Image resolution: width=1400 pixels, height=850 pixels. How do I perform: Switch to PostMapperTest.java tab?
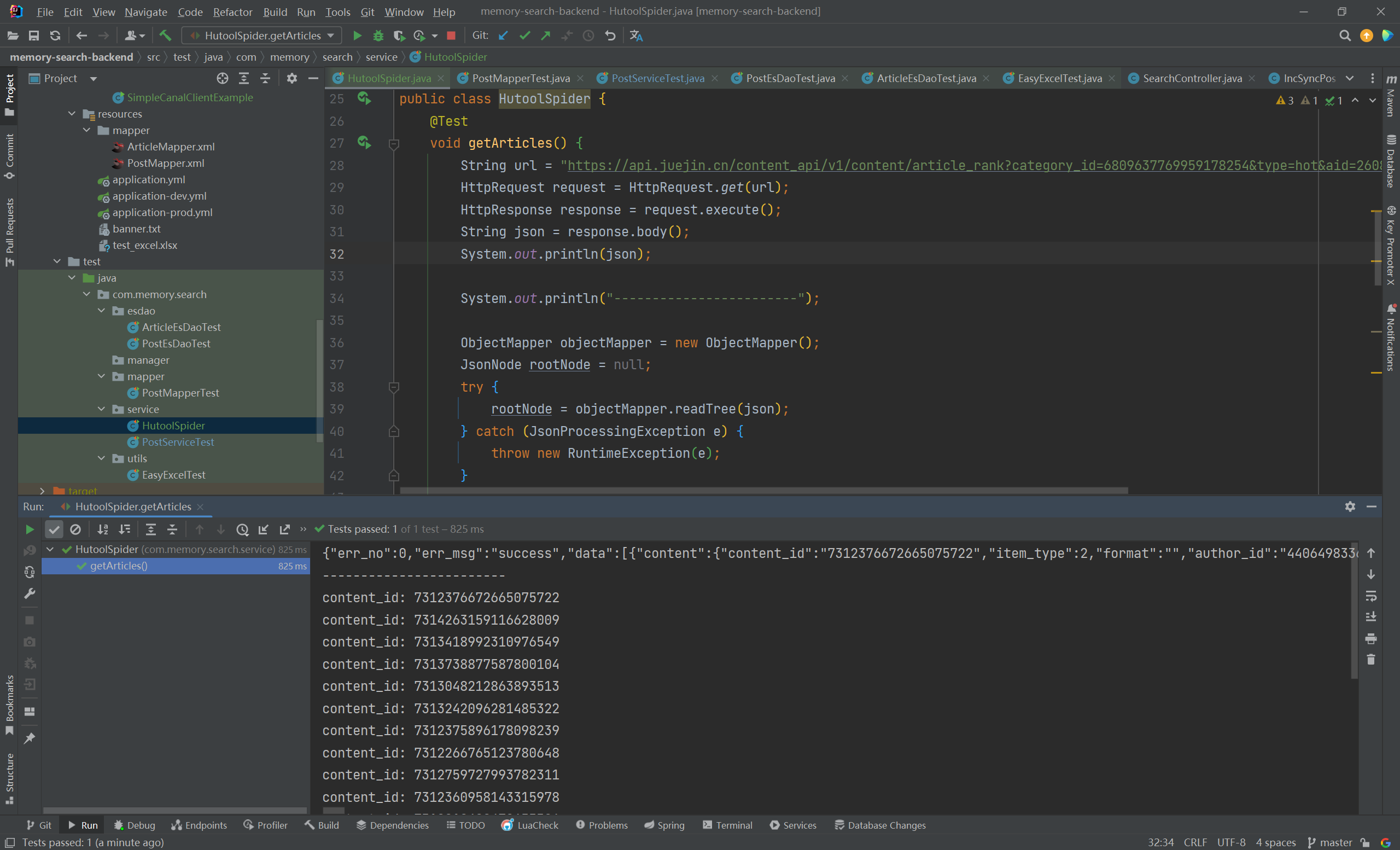[510, 78]
